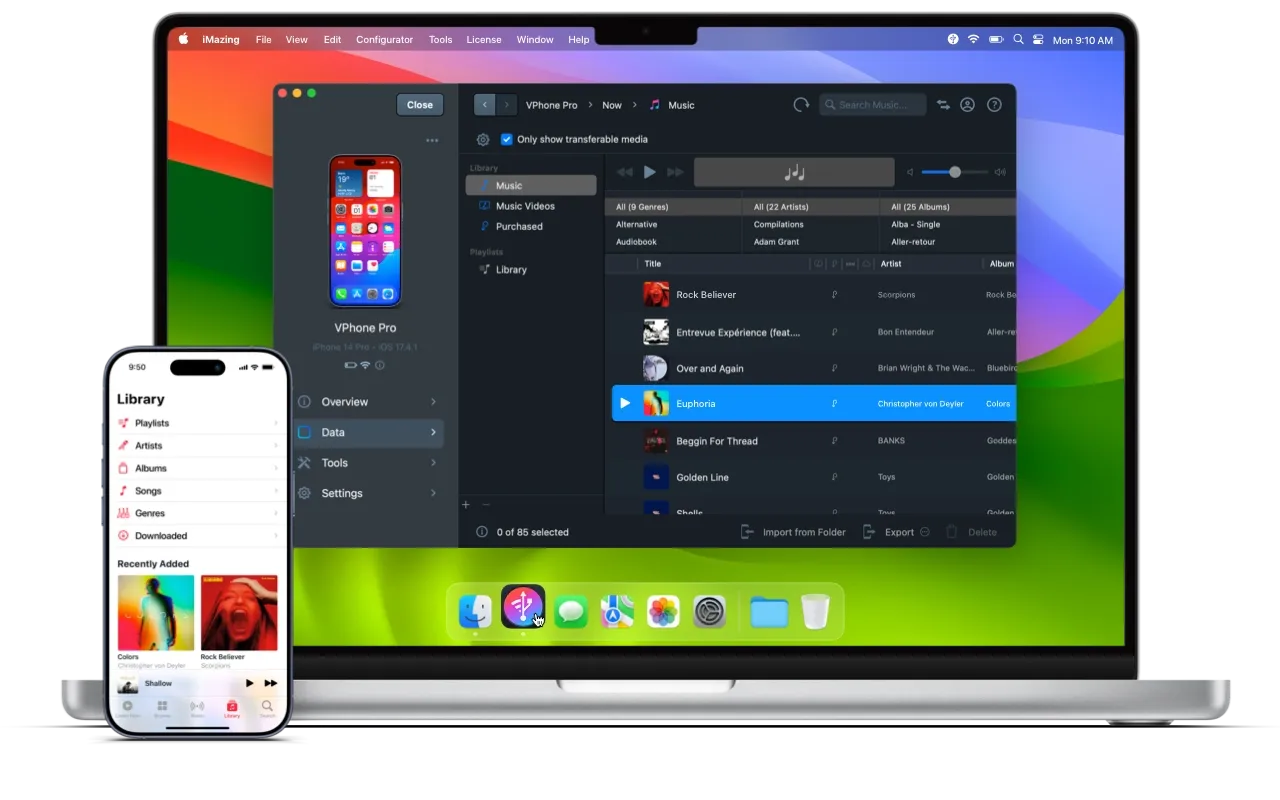Open the Configurator menu
The width and height of the screenshot is (1280, 800).
click(x=384, y=40)
